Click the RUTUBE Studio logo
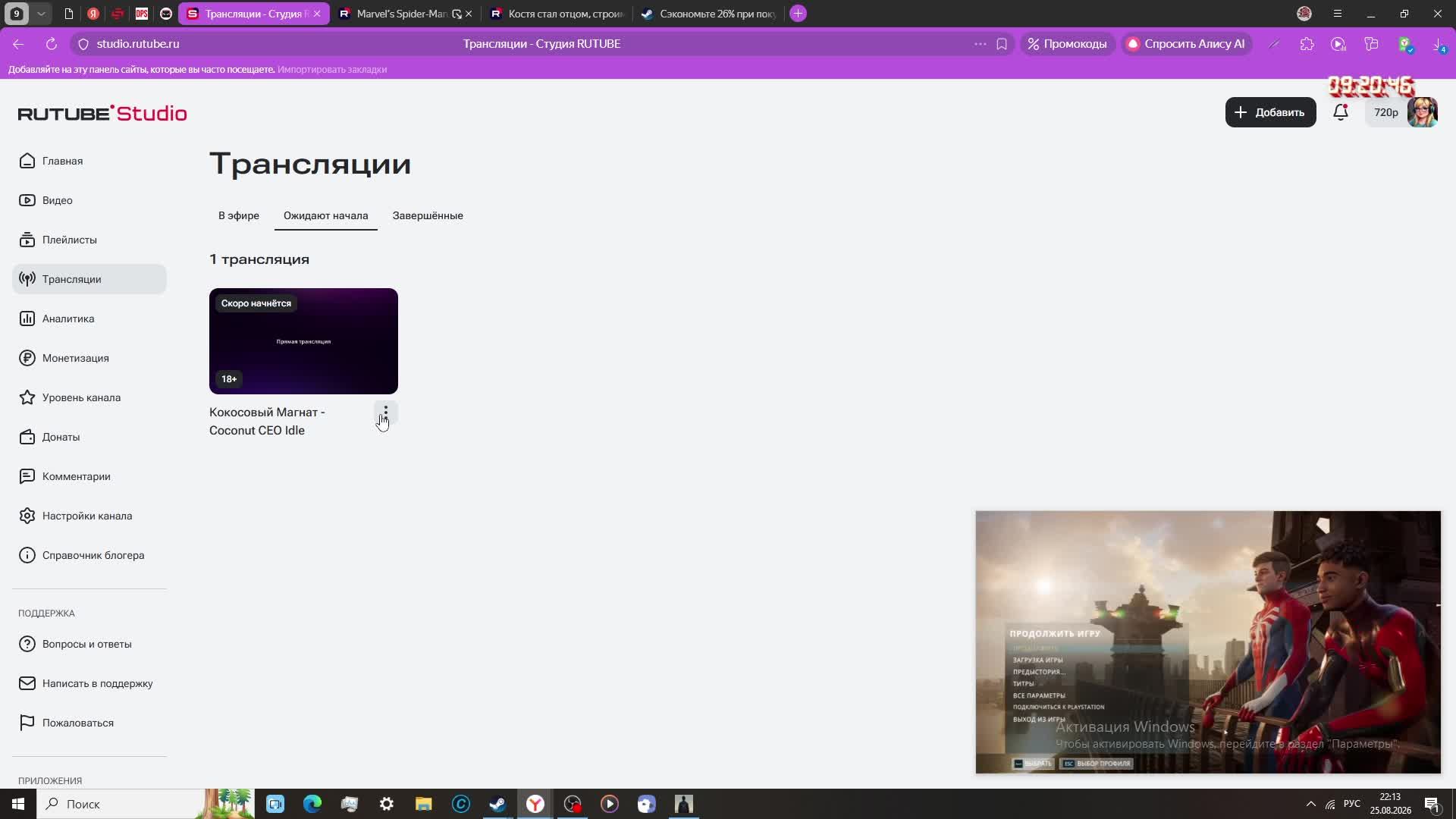The width and height of the screenshot is (1456, 819). pyautogui.click(x=102, y=113)
